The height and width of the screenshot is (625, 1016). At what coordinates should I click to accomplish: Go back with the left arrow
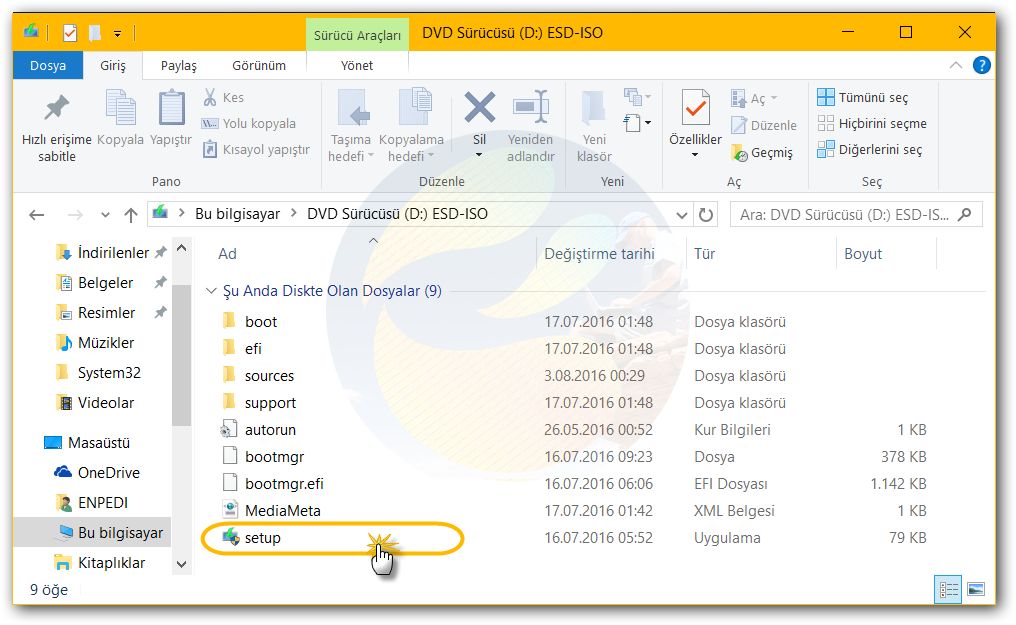tap(37, 214)
